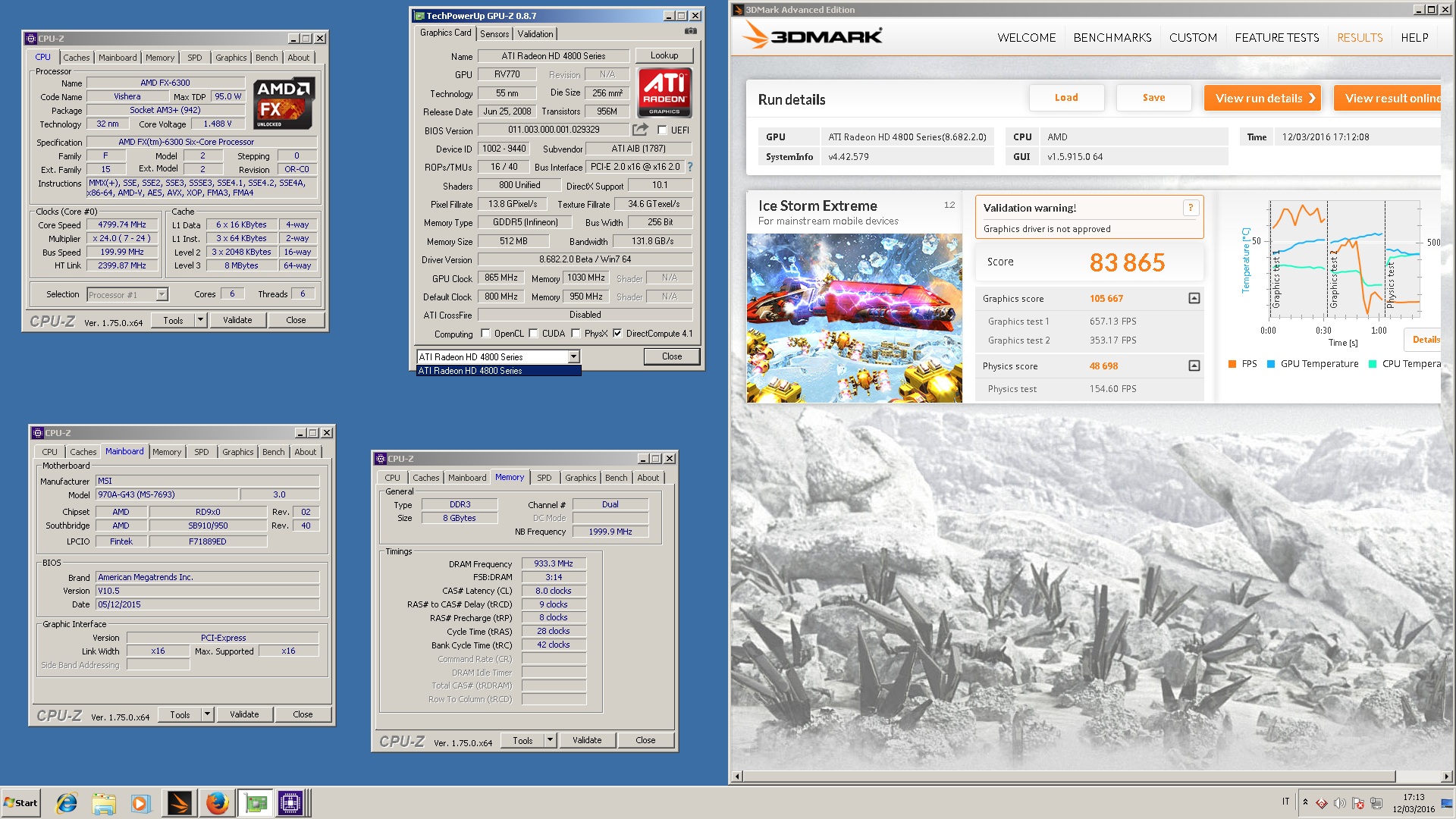This screenshot has height=819, width=1456.
Task: Toggle the CUDA checkbox
Action: coord(533,334)
